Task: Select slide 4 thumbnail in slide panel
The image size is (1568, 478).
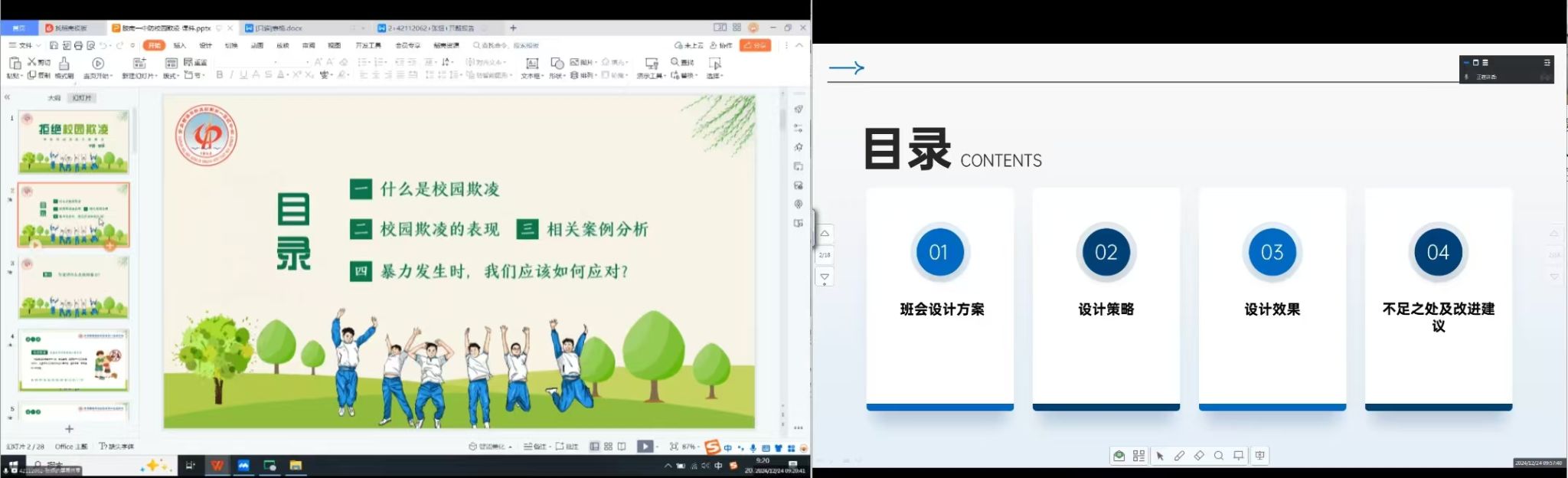Action: point(73,360)
